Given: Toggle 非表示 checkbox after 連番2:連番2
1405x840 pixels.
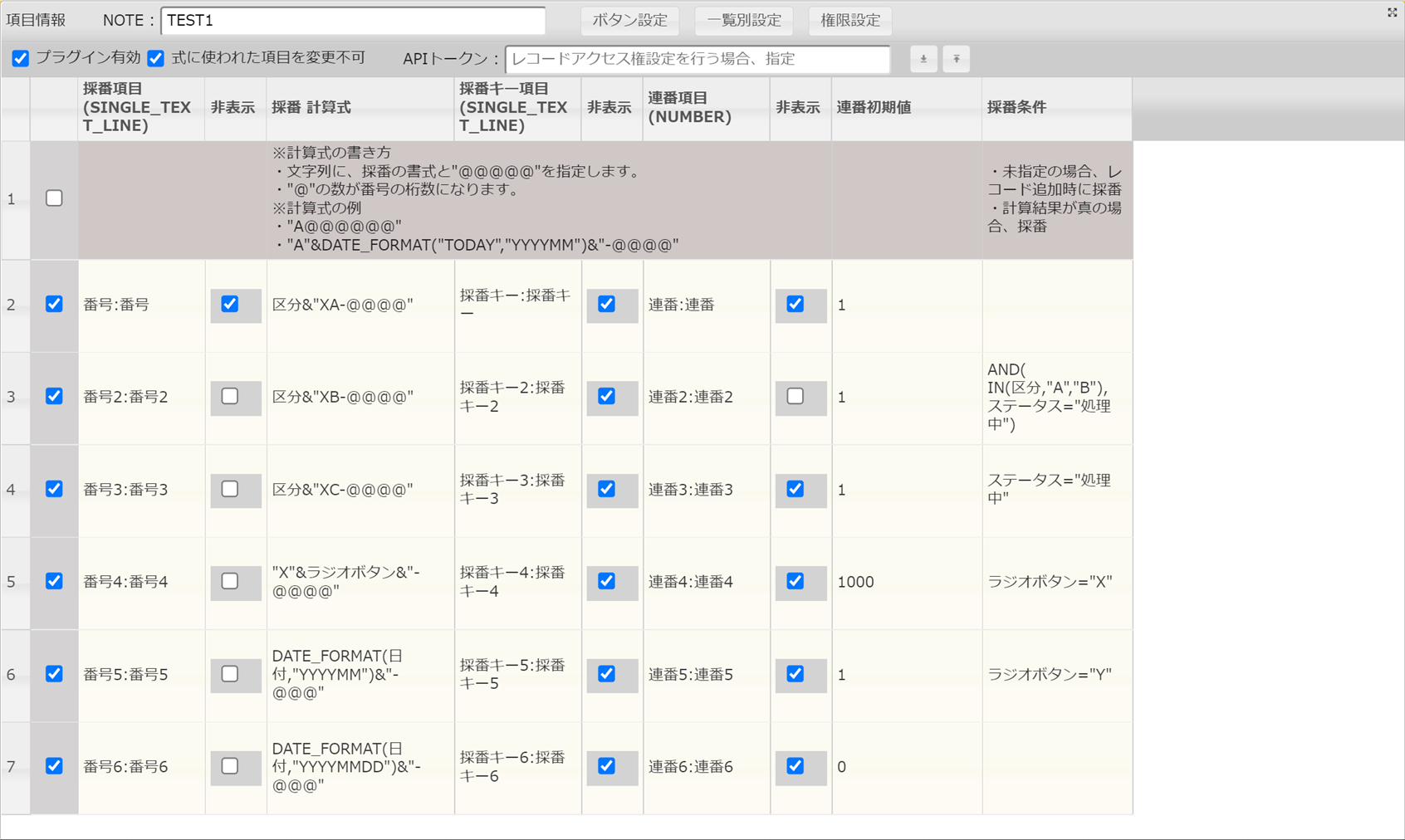Looking at the screenshot, I should point(796,397).
